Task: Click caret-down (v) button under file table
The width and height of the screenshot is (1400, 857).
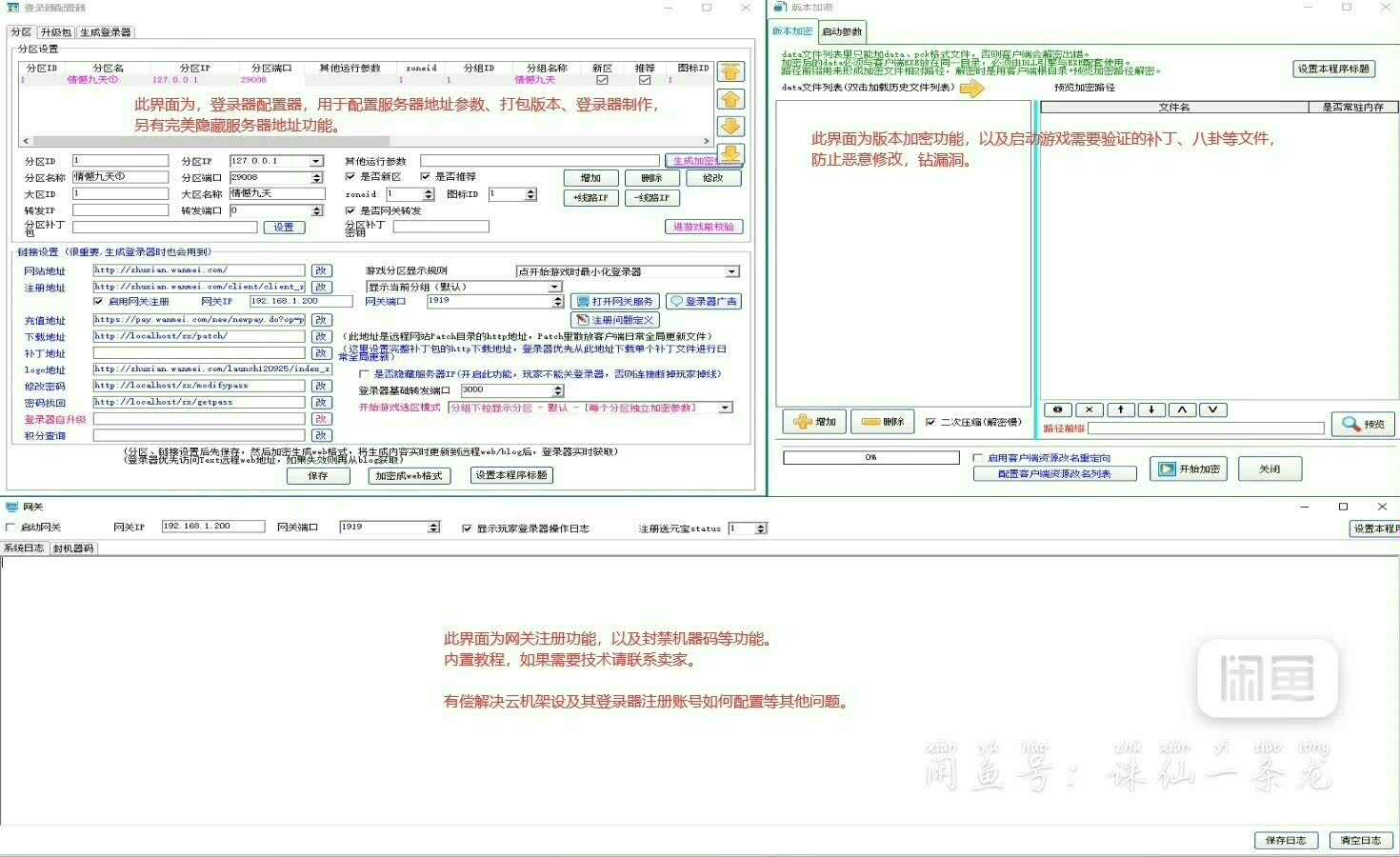Action: [x=1212, y=409]
